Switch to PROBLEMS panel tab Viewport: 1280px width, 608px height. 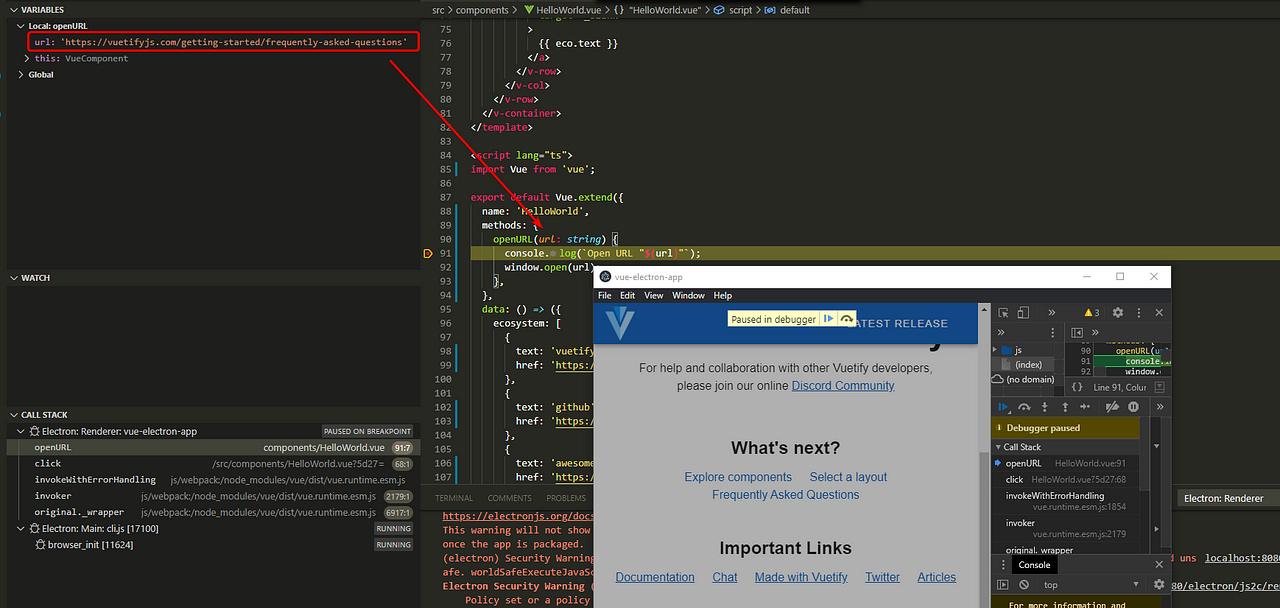click(x=566, y=498)
